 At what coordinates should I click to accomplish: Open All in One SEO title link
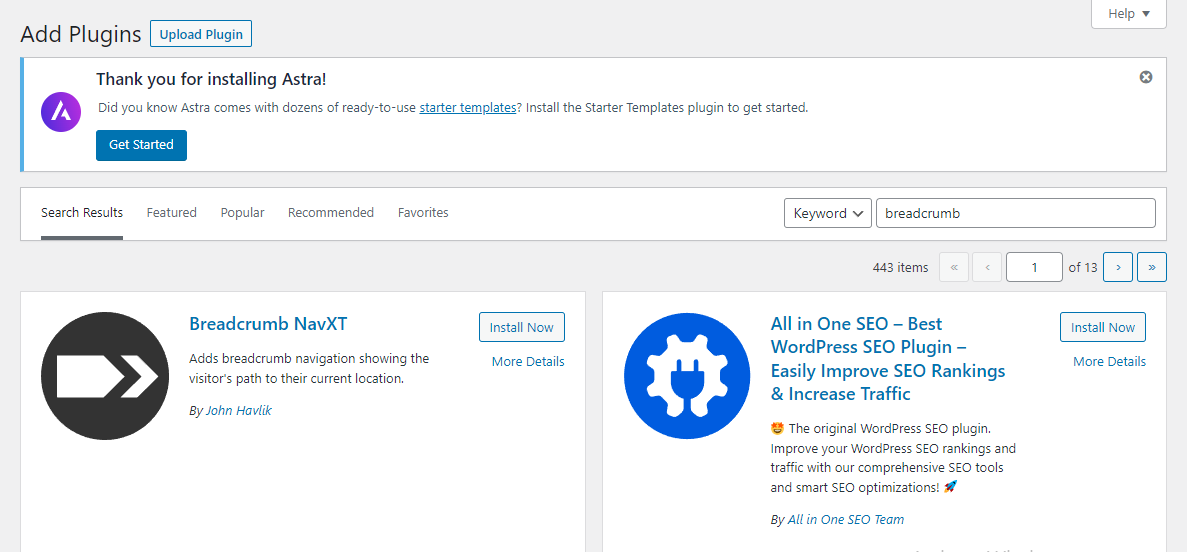coord(888,359)
